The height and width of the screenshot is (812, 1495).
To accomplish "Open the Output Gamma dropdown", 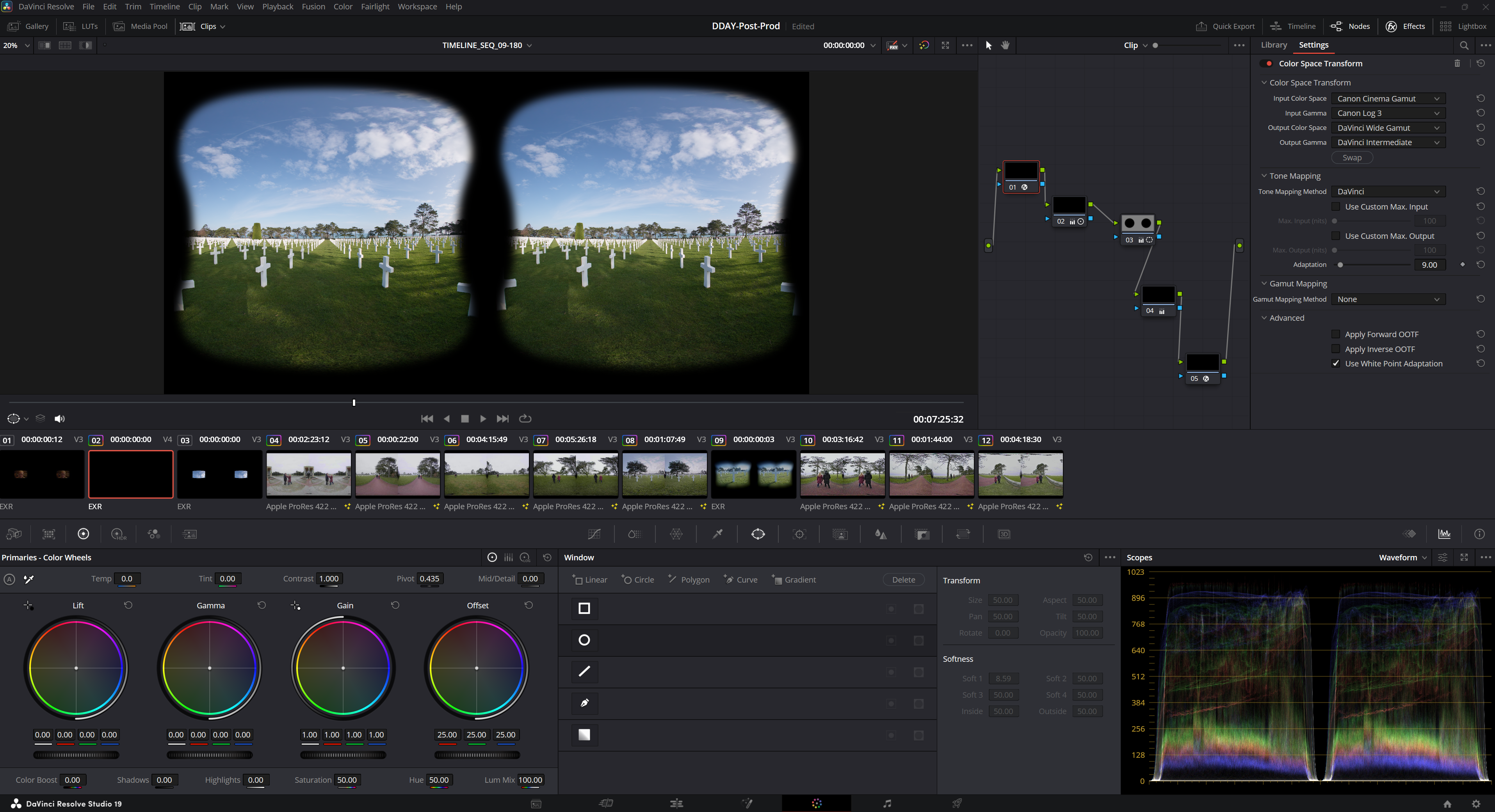I will point(1388,142).
